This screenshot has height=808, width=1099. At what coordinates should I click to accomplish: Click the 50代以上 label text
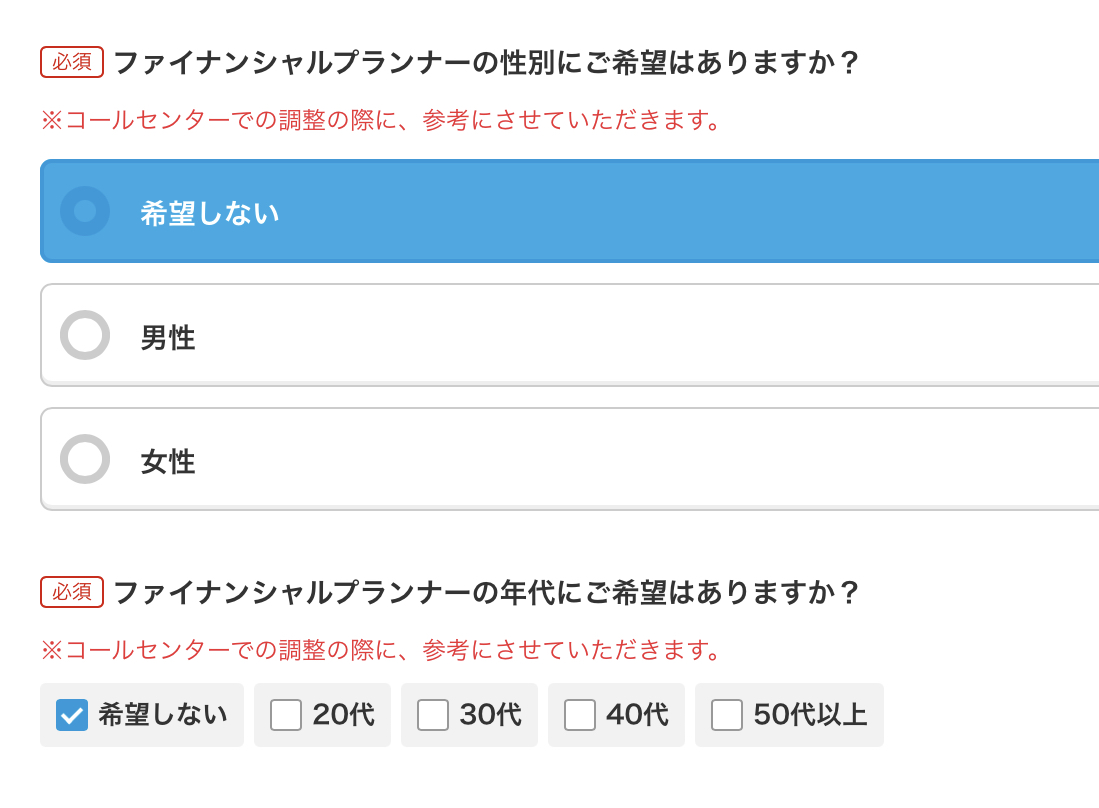[810, 715]
